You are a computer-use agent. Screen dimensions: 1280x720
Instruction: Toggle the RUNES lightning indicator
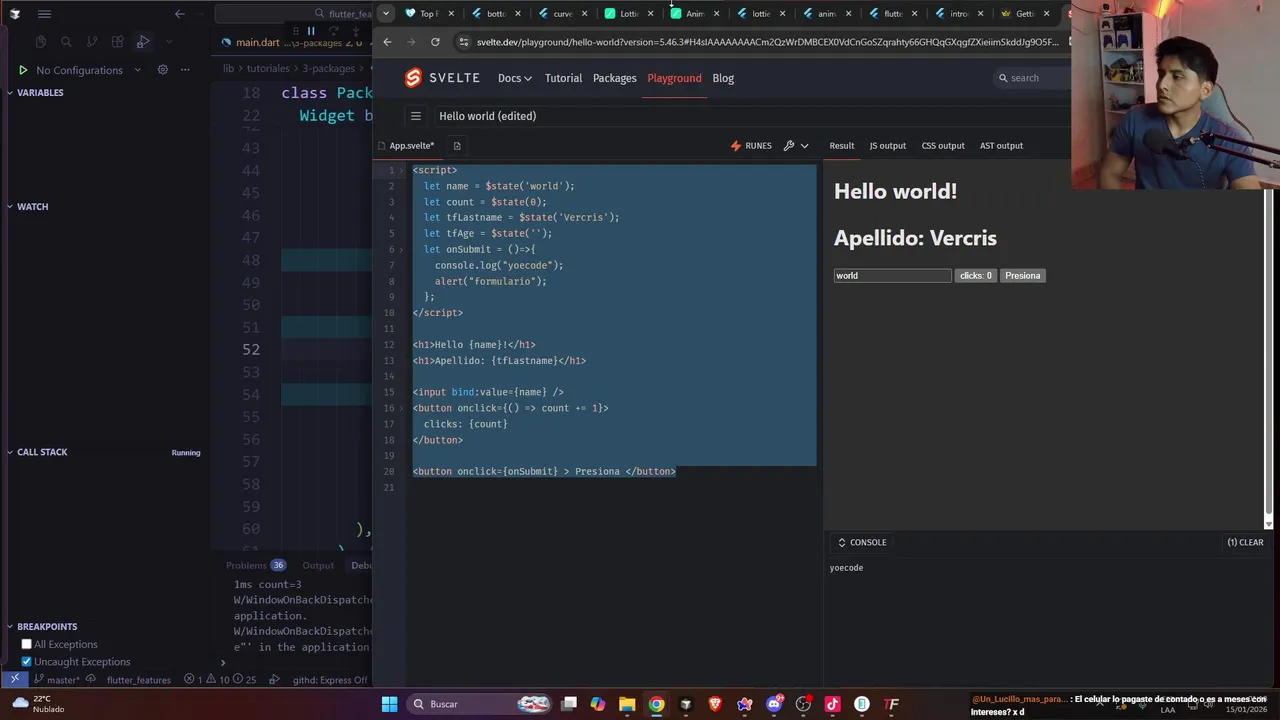[751, 146]
